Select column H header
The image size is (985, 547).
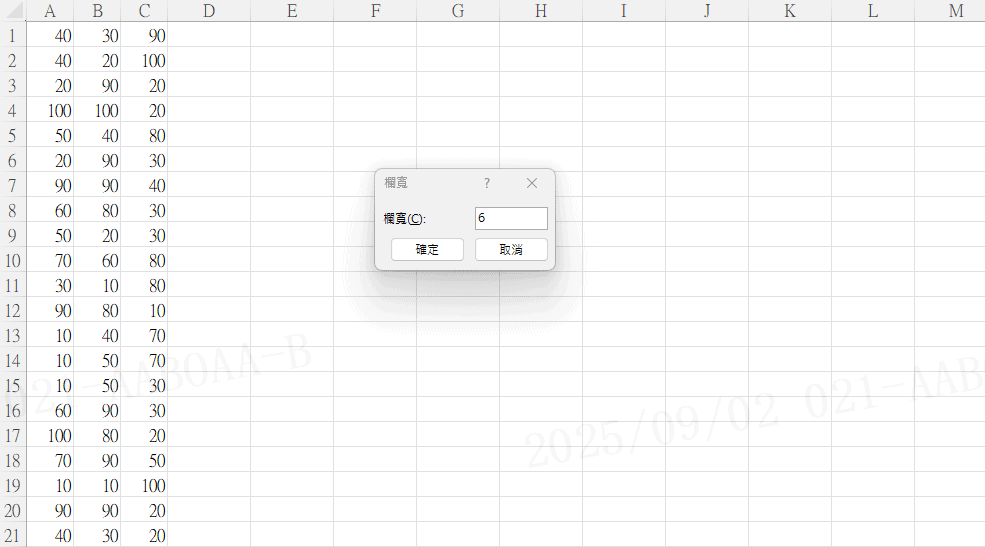540,11
